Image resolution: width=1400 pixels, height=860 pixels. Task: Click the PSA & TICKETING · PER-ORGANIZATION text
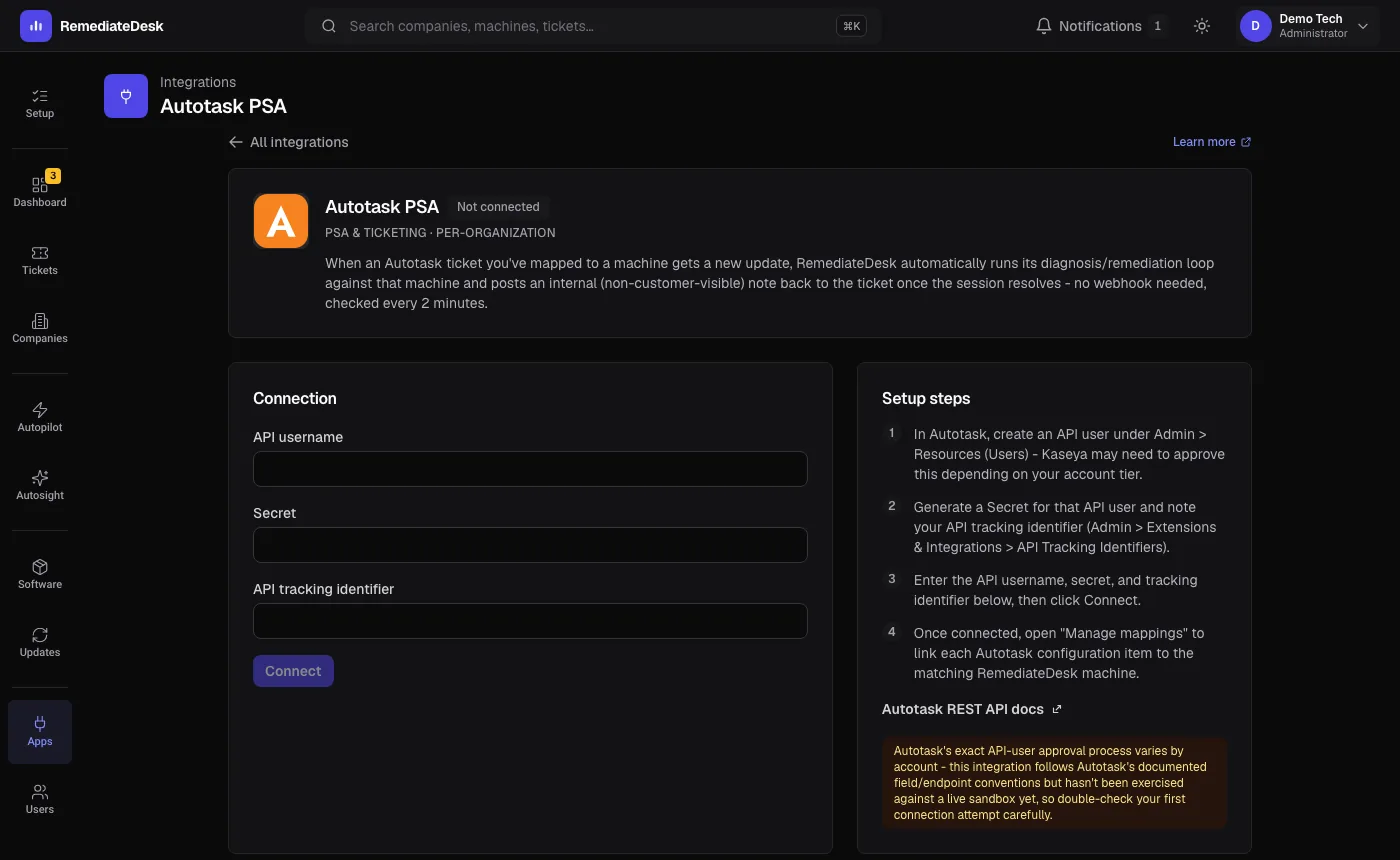coord(440,233)
